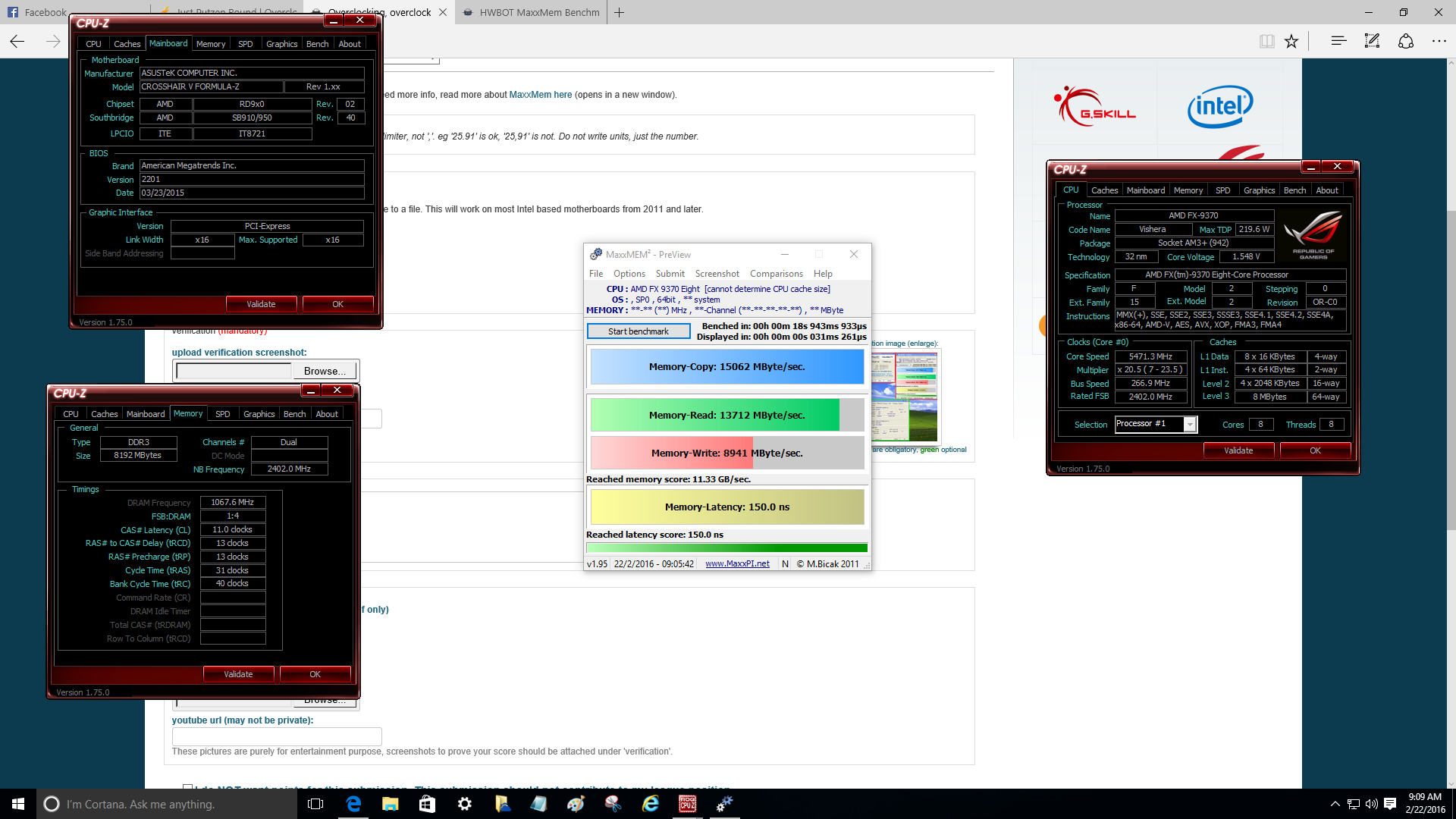The height and width of the screenshot is (819, 1456).
Task: Open www.MaxxPI.net link
Action: click(737, 563)
